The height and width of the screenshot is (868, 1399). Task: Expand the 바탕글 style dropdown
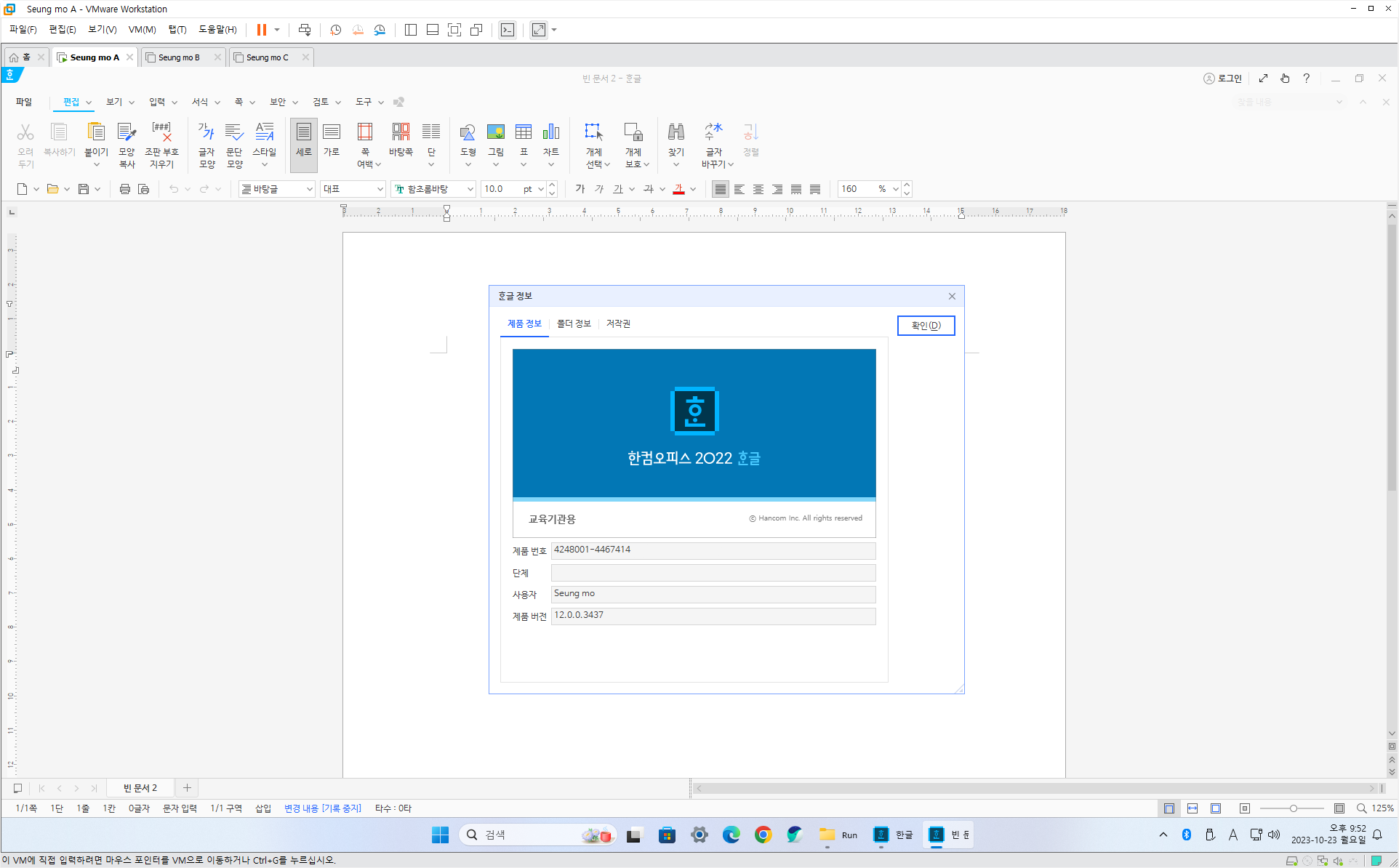(x=309, y=189)
